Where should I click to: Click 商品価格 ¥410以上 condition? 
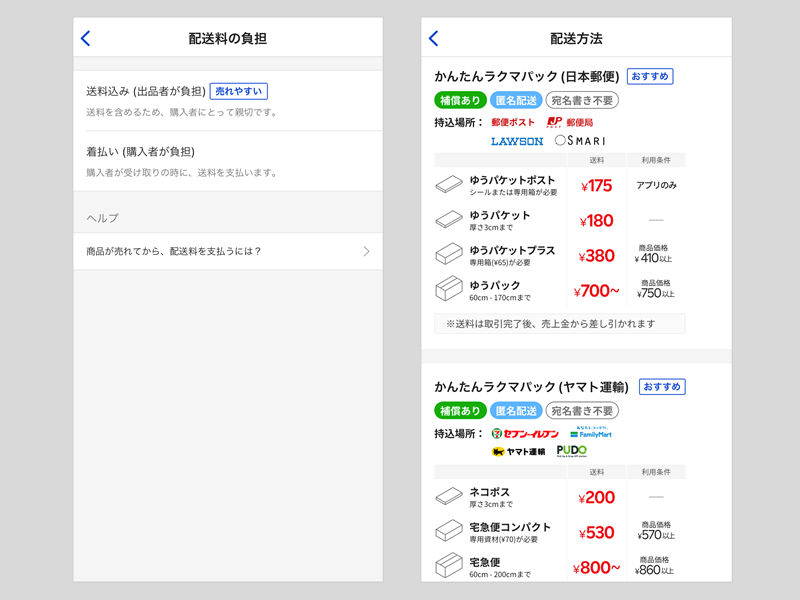[654, 254]
